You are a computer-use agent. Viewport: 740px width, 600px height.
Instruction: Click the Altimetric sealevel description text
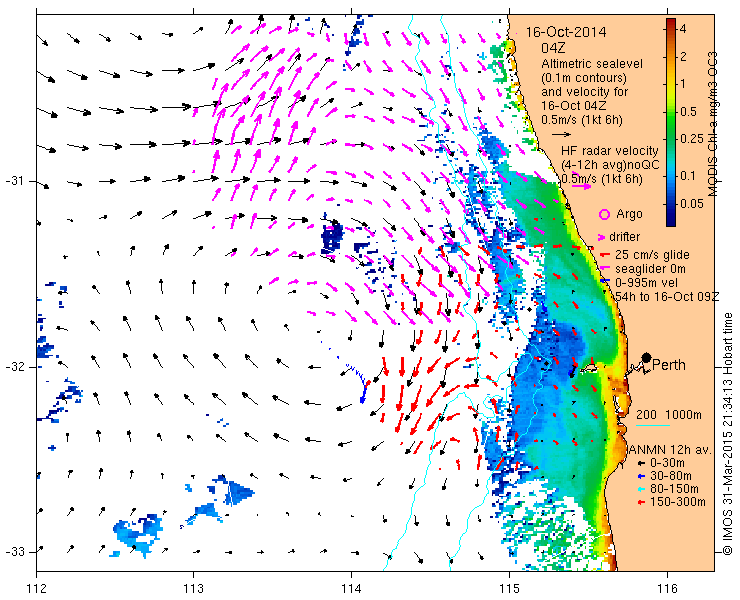[592, 64]
